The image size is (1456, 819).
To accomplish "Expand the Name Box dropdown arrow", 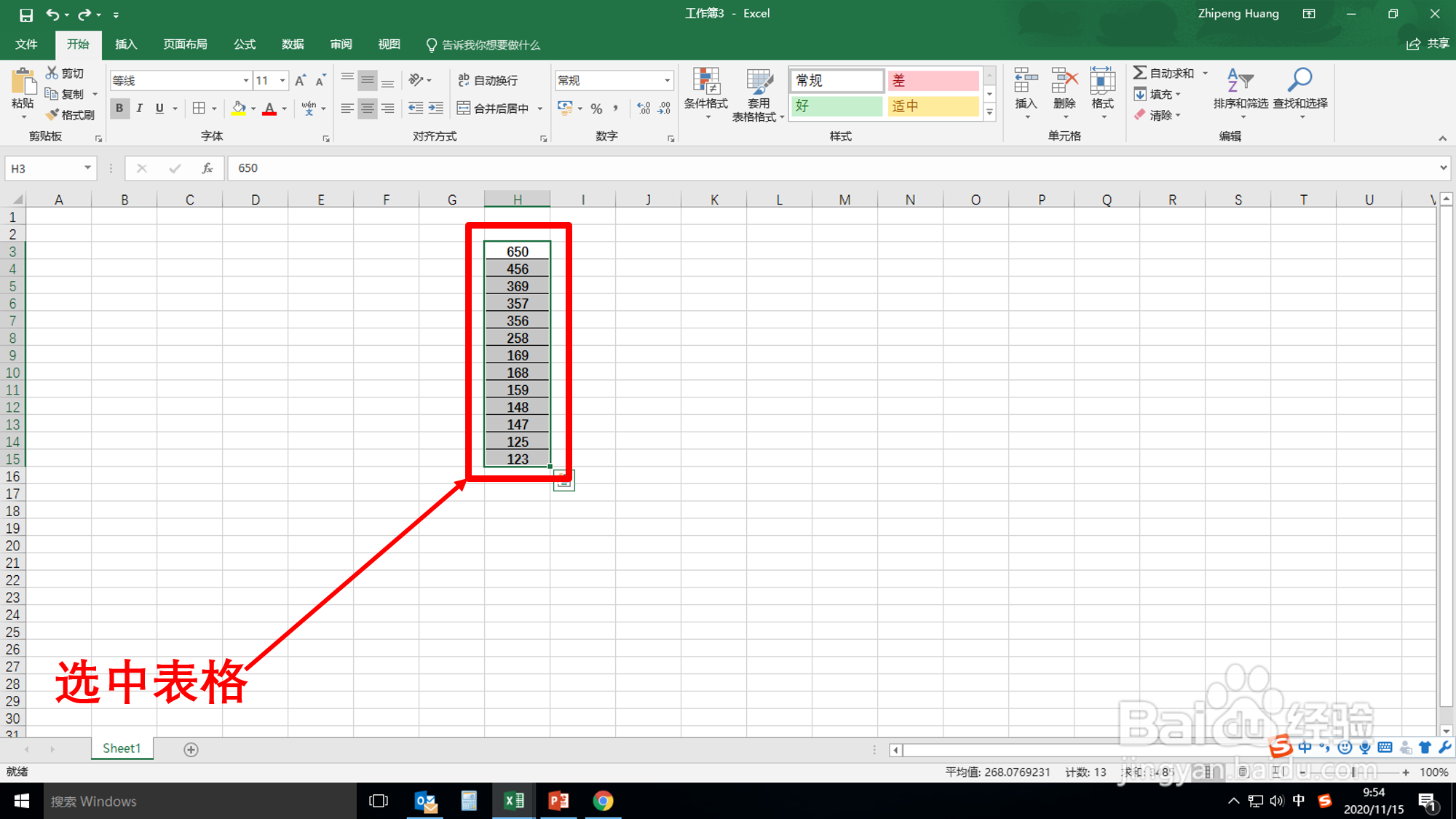I will [87, 168].
